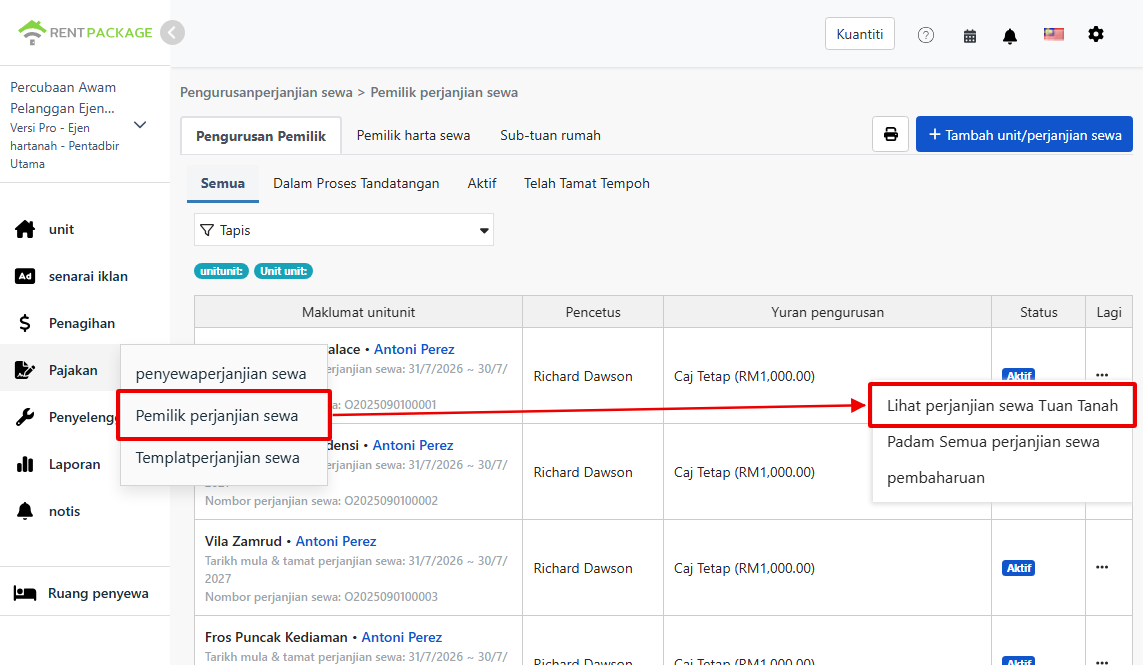Screen dimensions: 1143x665
Task: Open the notifications bell in header
Action: (1010, 36)
